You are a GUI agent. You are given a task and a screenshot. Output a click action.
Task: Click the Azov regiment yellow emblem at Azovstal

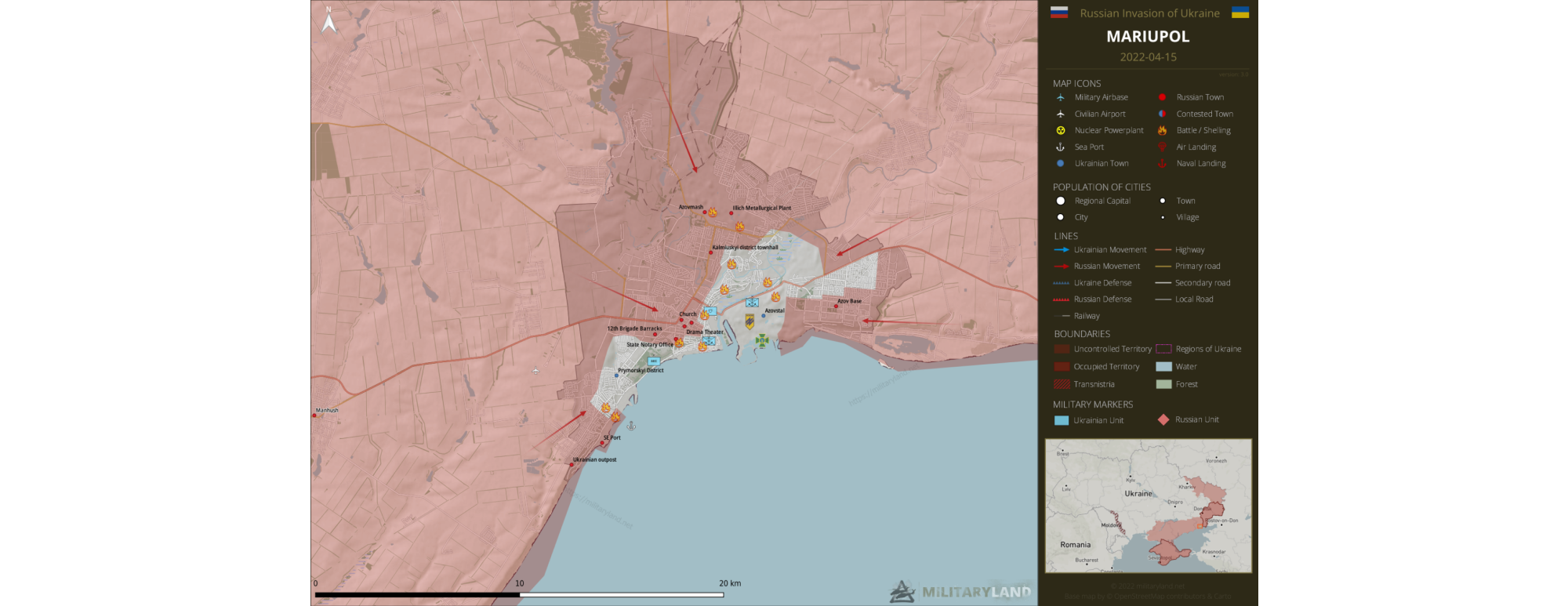click(750, 321)
